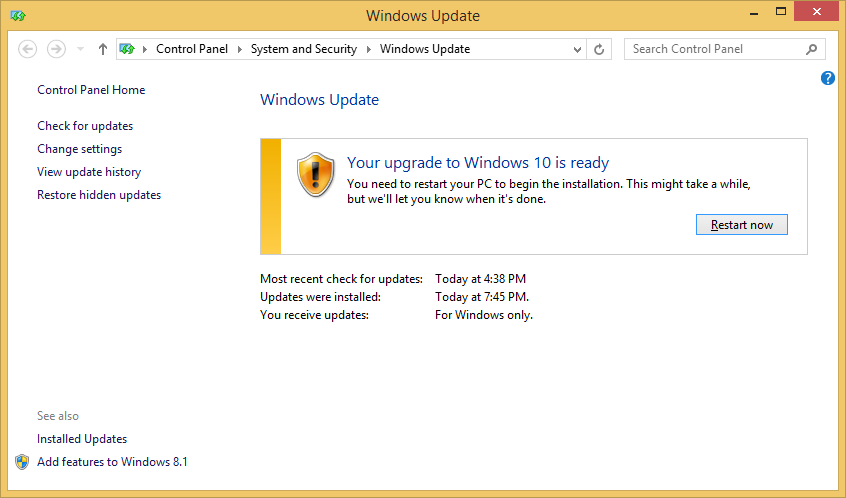Maximize the Windows Update window

tap(781, 12)
